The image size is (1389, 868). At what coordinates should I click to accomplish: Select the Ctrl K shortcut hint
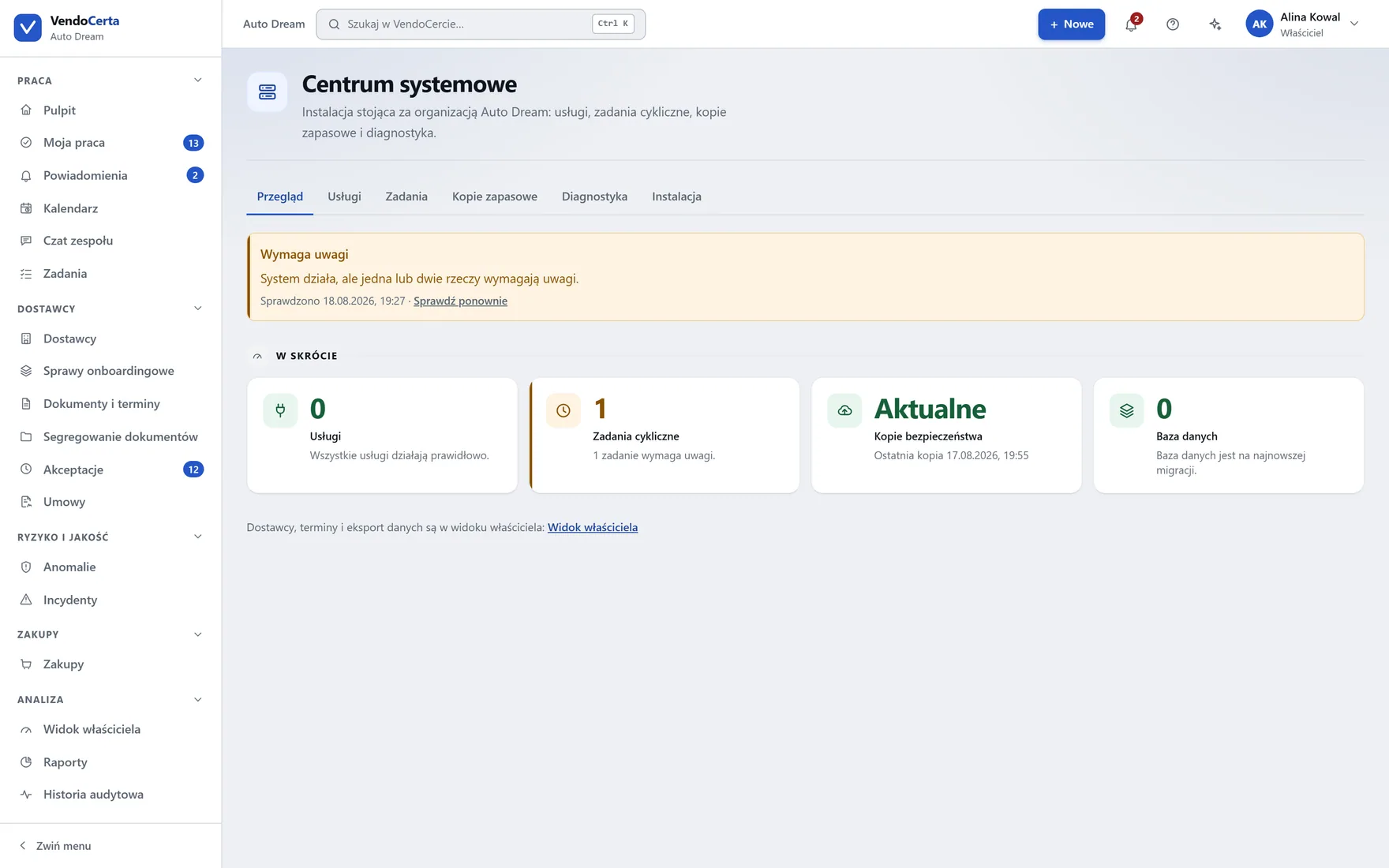click(x=613, y=24)
